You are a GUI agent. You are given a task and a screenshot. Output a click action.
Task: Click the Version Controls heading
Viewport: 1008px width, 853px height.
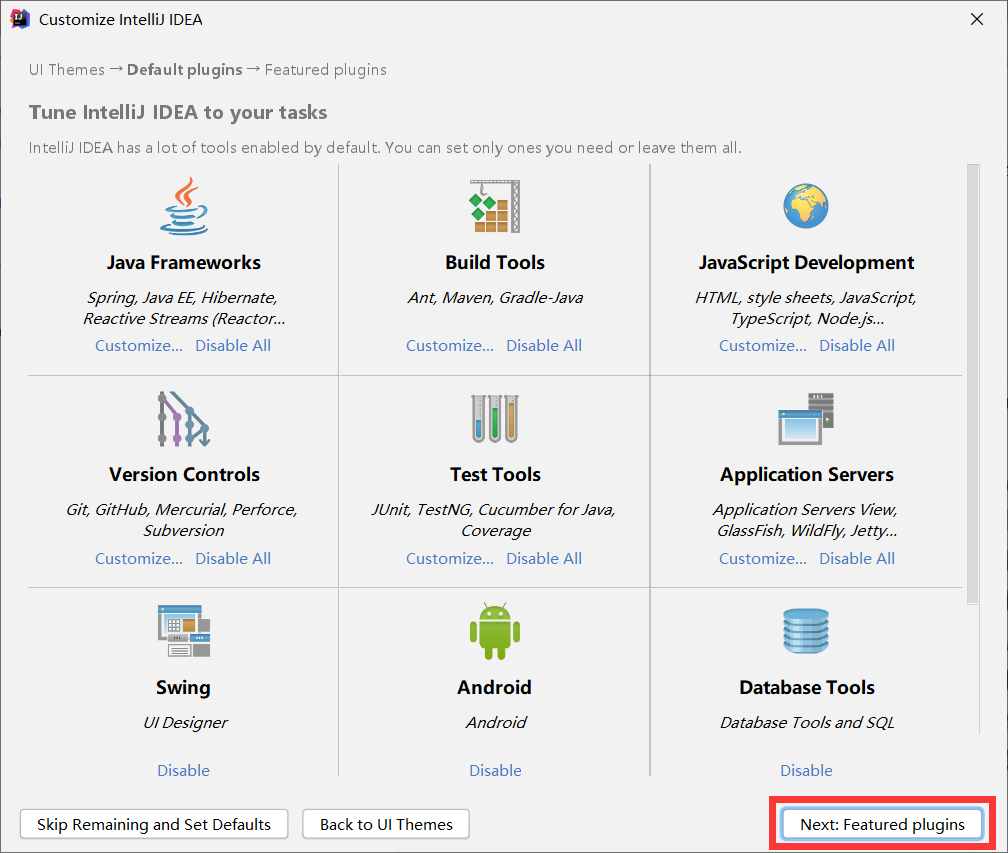tap(184, 474)
